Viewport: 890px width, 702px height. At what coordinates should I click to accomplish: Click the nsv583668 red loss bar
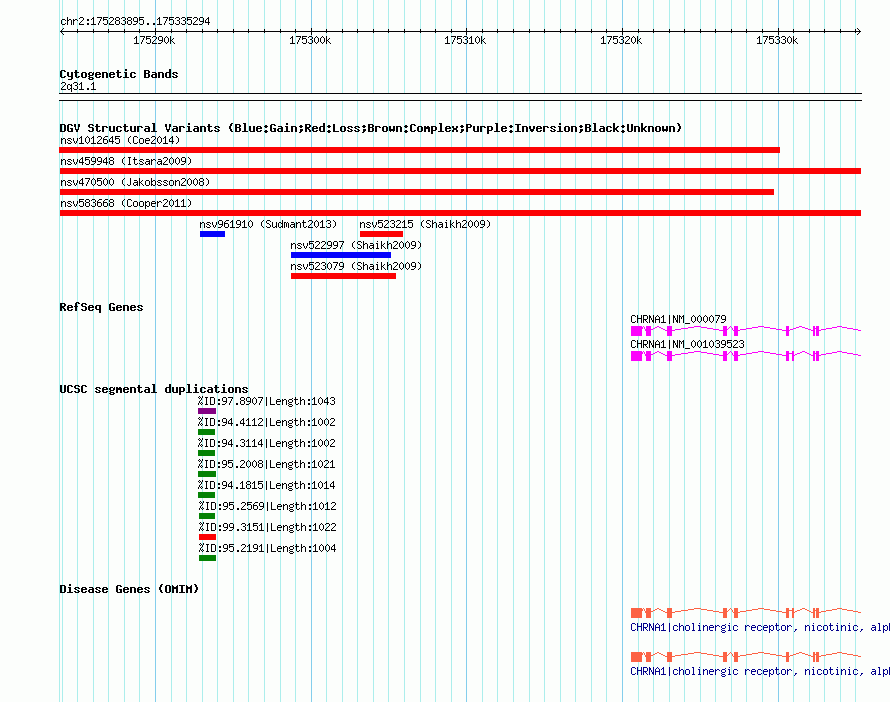coord(460,213)
